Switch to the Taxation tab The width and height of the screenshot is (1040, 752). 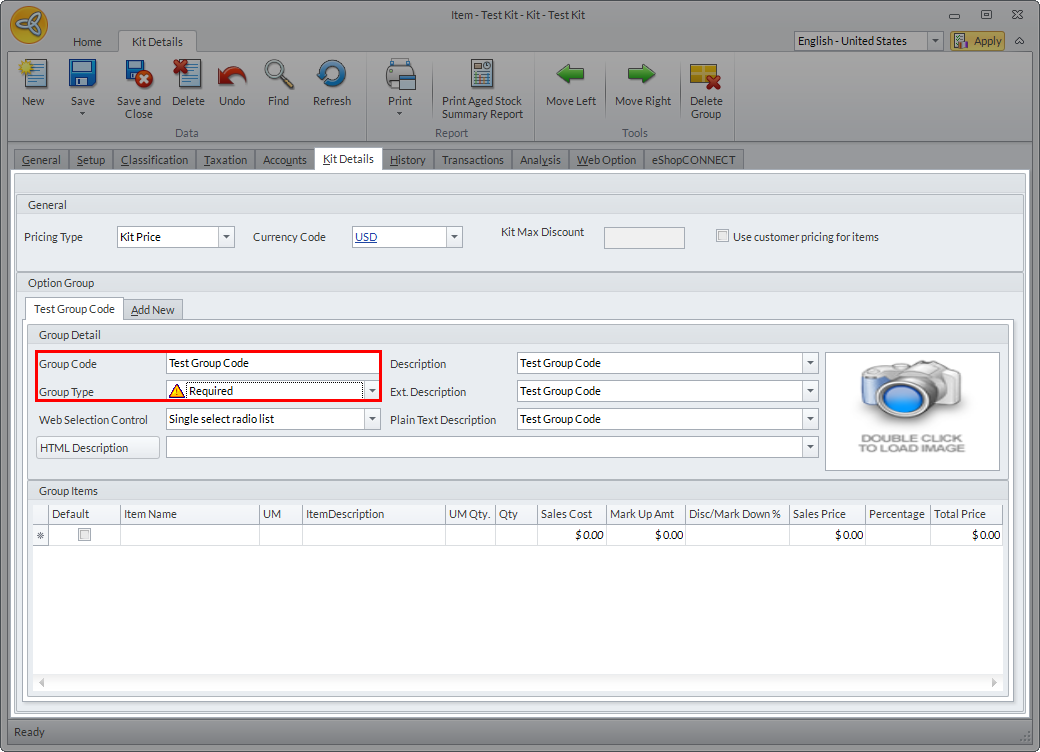coord(224,160)
